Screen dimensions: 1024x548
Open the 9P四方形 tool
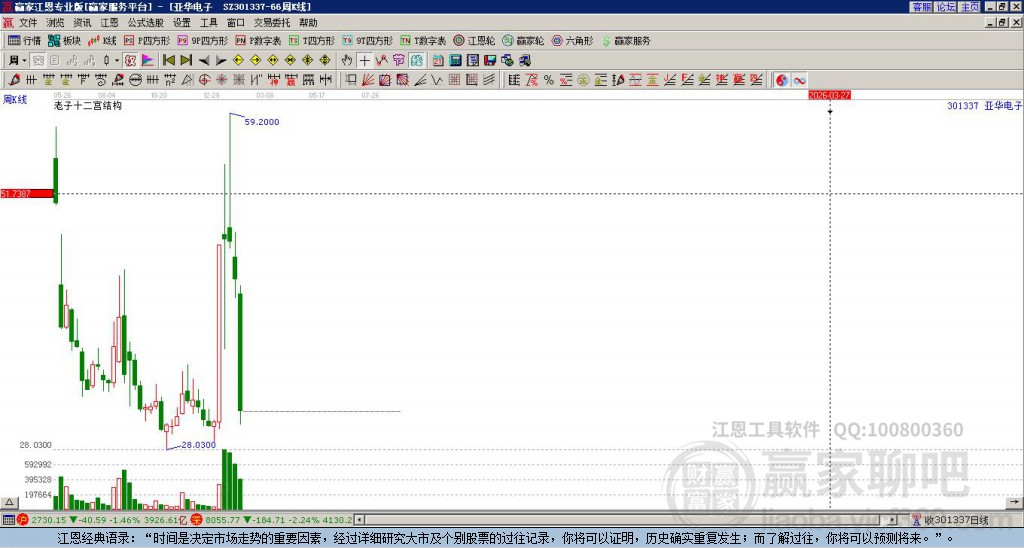[203, 40]
